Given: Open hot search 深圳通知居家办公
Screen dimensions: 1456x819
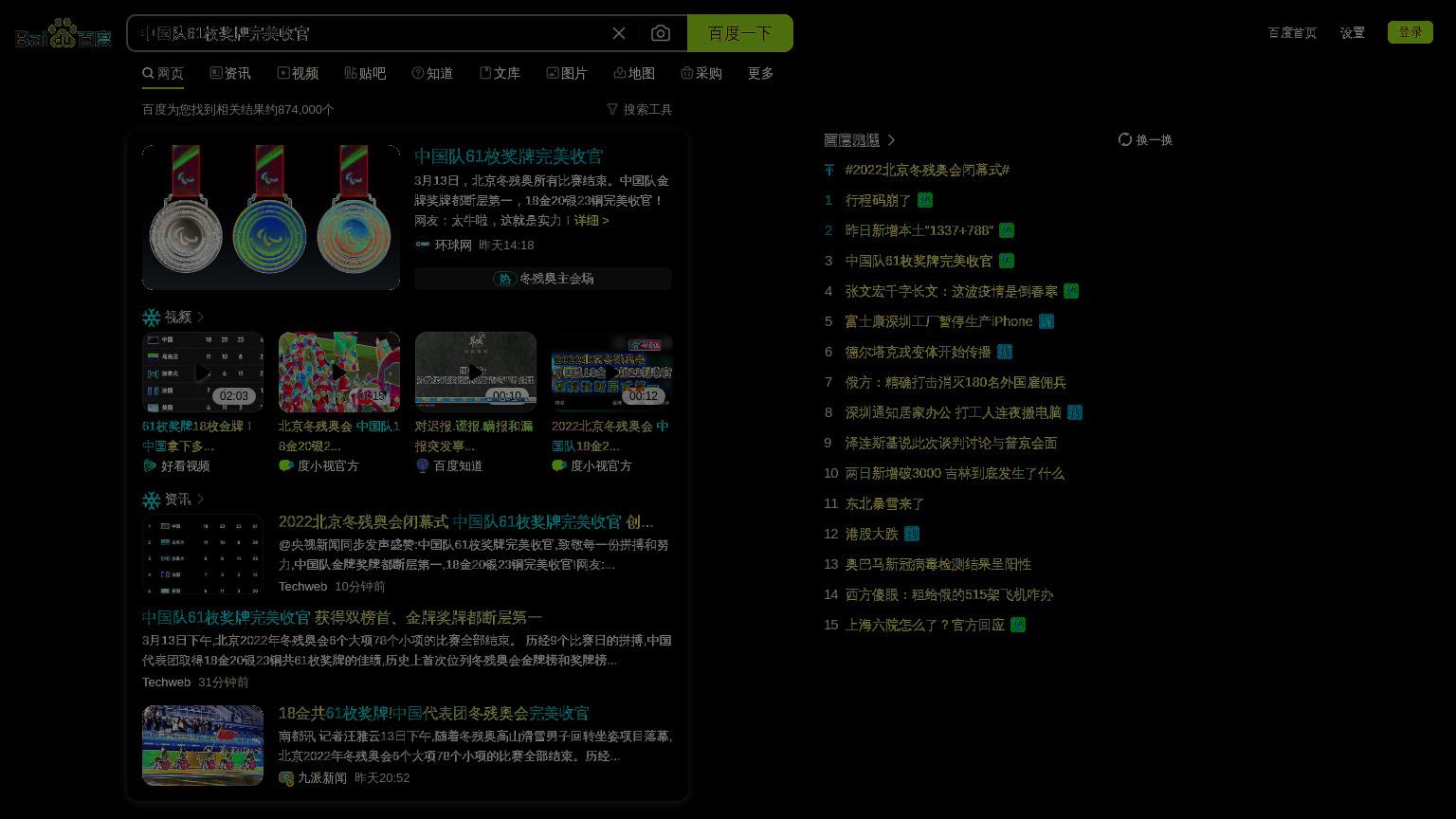Looking at the screenshot, I should (x=954, y=412).
